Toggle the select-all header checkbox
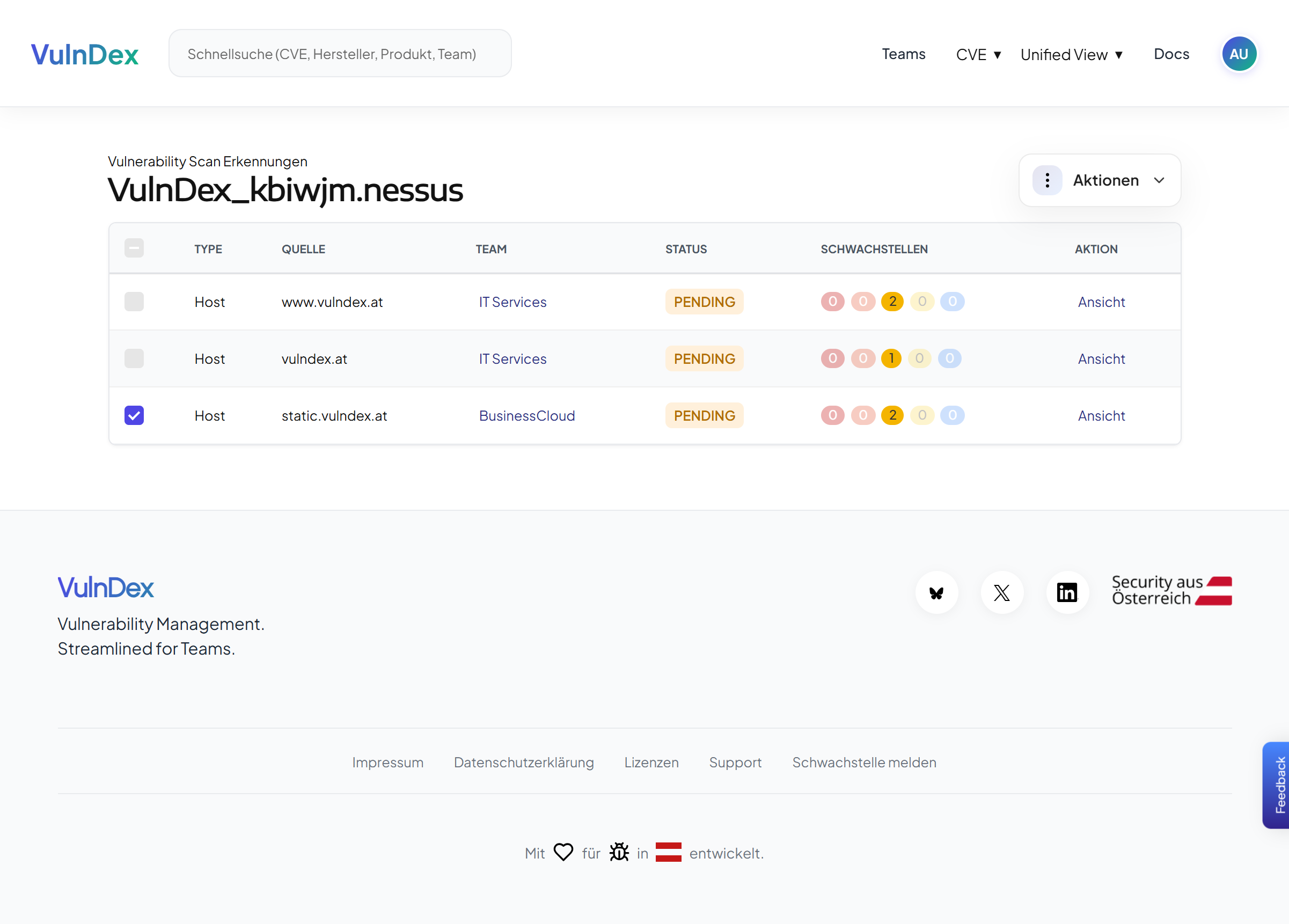 pyautogui.click(x=134, y=248)
